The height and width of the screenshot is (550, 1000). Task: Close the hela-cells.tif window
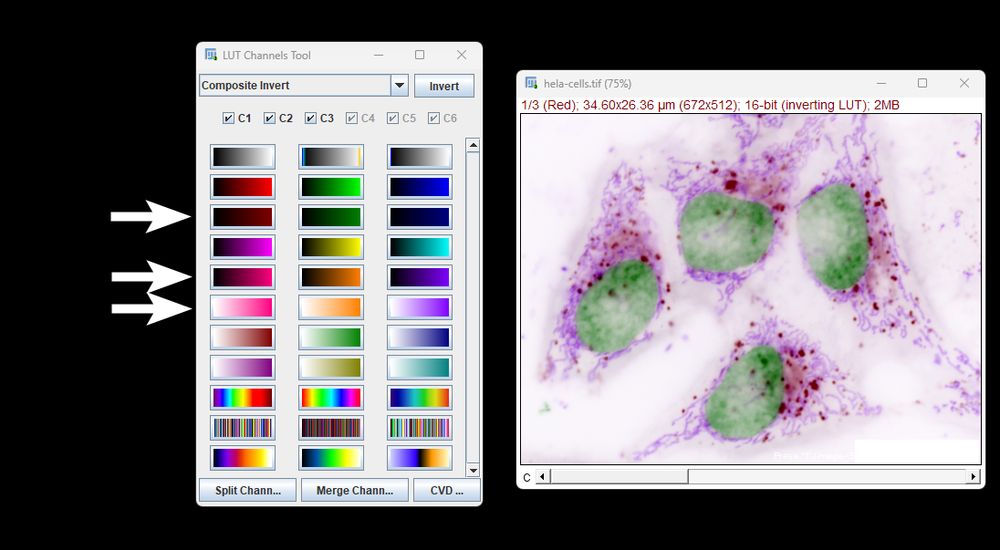pos(964,83)
